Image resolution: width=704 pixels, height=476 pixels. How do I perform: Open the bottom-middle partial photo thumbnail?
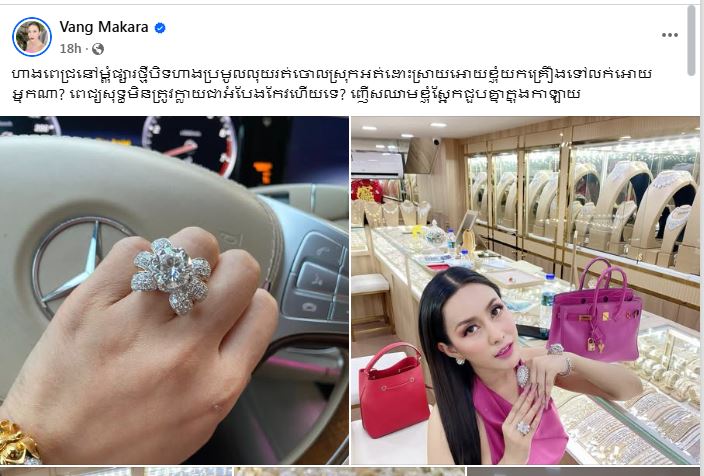pyautogui.click(x=349, y=472)
